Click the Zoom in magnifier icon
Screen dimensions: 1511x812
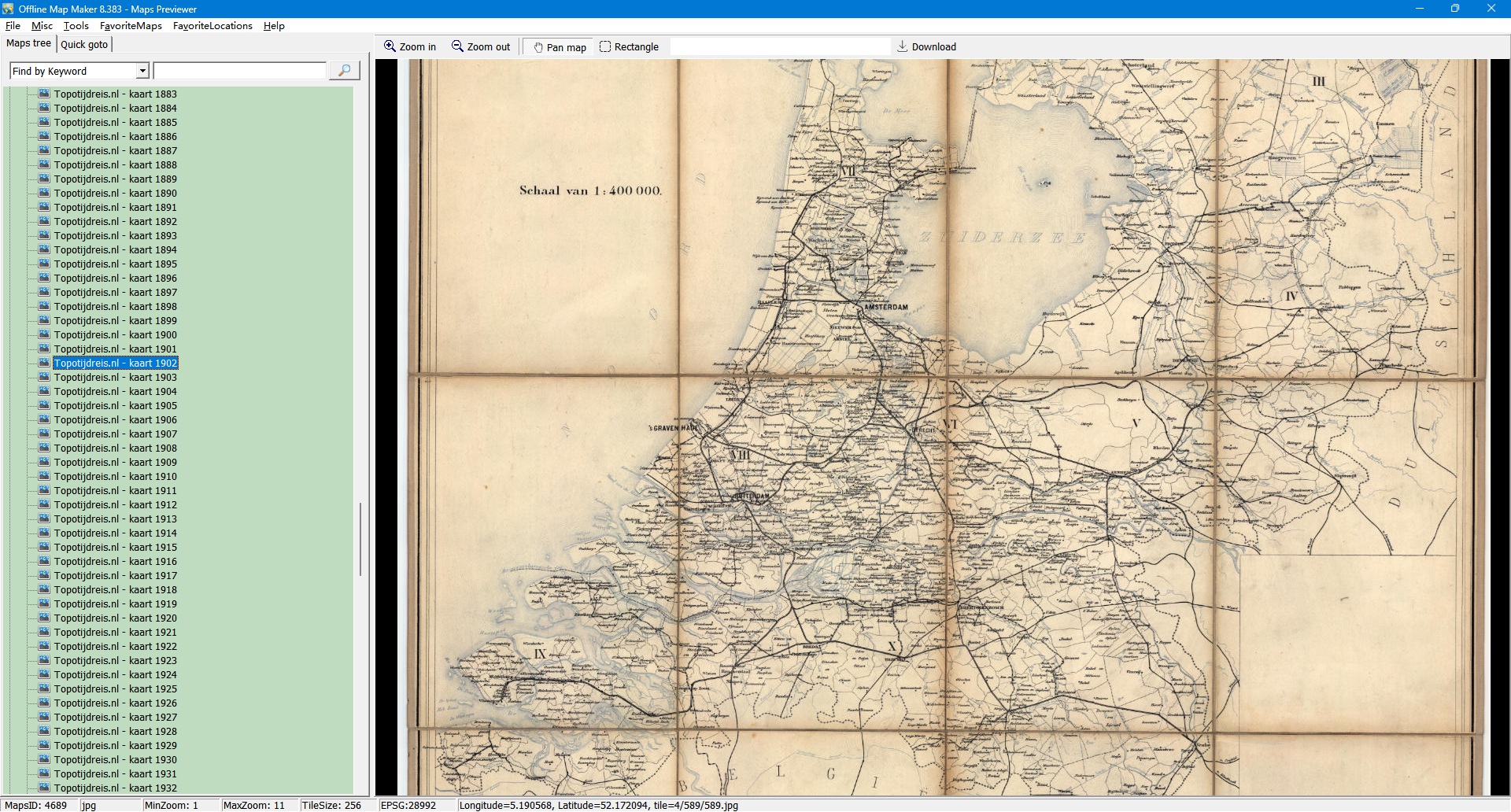[390, 46]
